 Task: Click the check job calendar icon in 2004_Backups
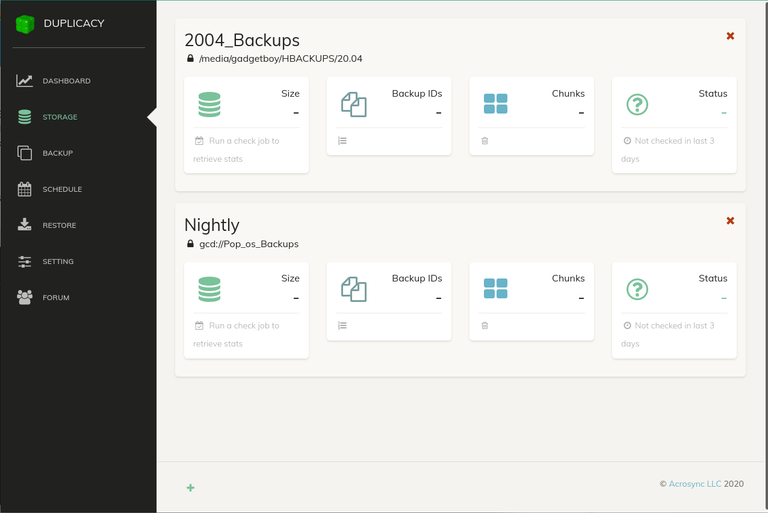click(199, 141)
